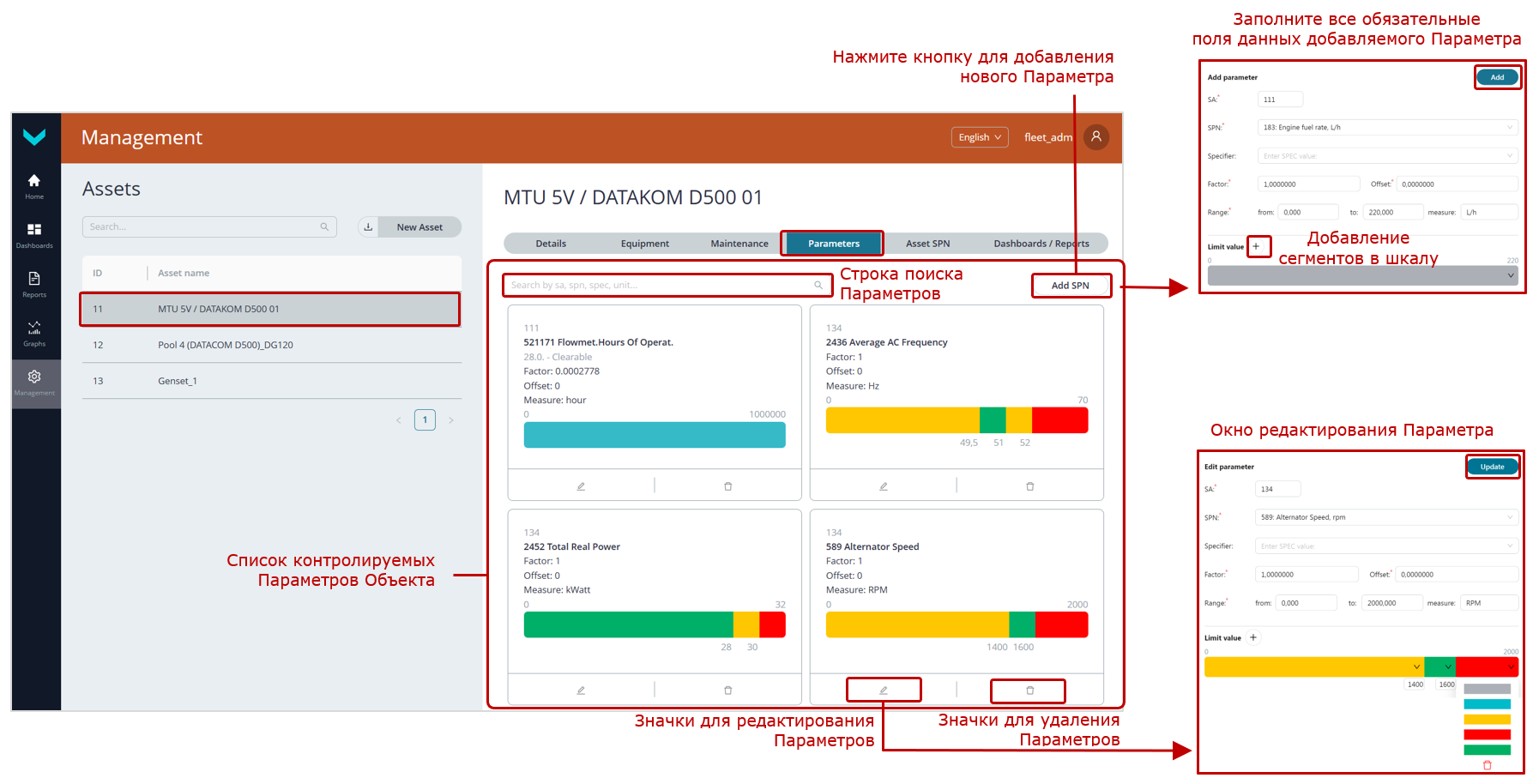Click the user profile avatar icon
The height and width of the screenshot is (784, 1539).
click(1096, 137)
